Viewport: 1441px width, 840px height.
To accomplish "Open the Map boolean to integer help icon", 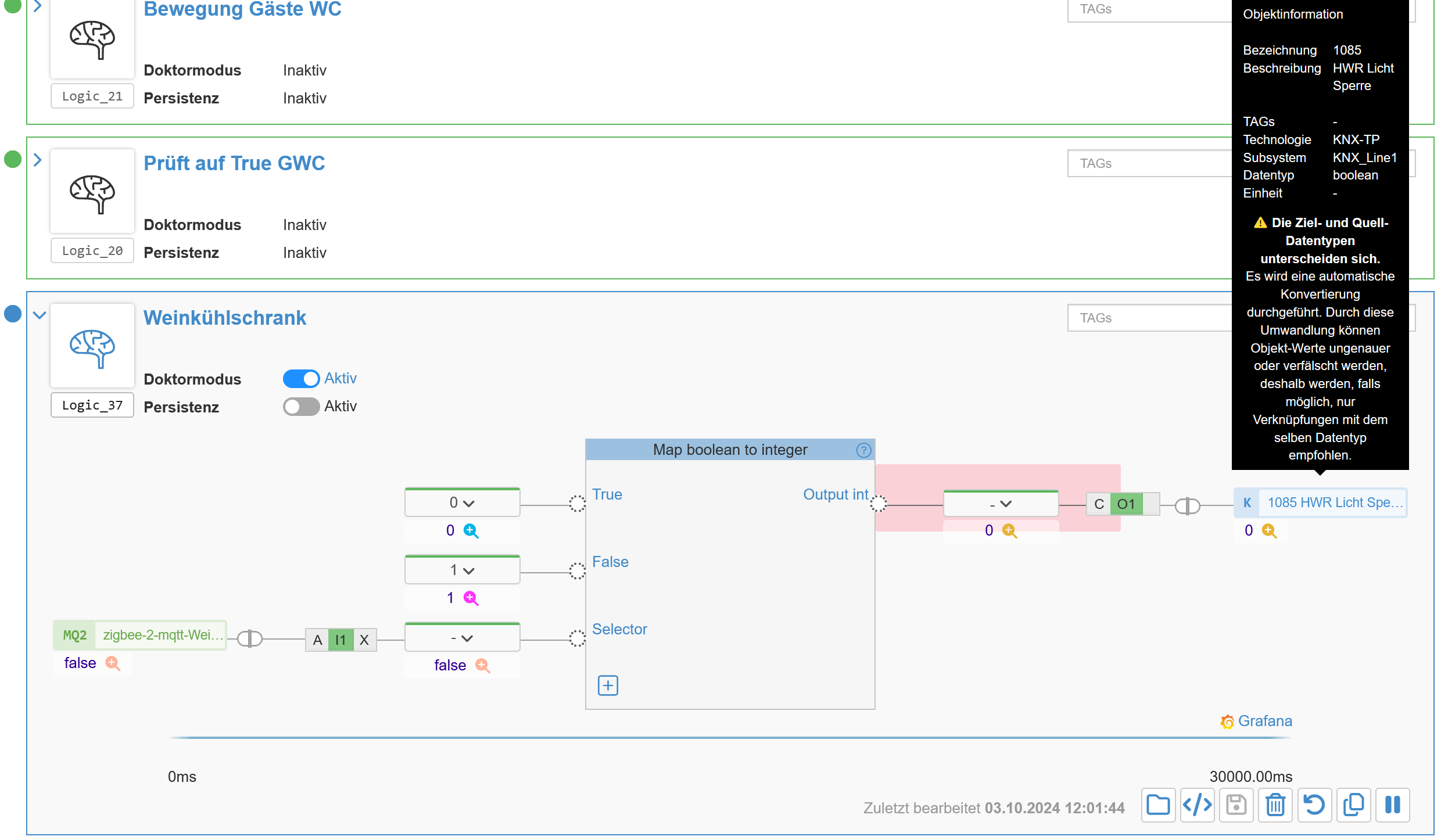I will click(x=863, y=450).
